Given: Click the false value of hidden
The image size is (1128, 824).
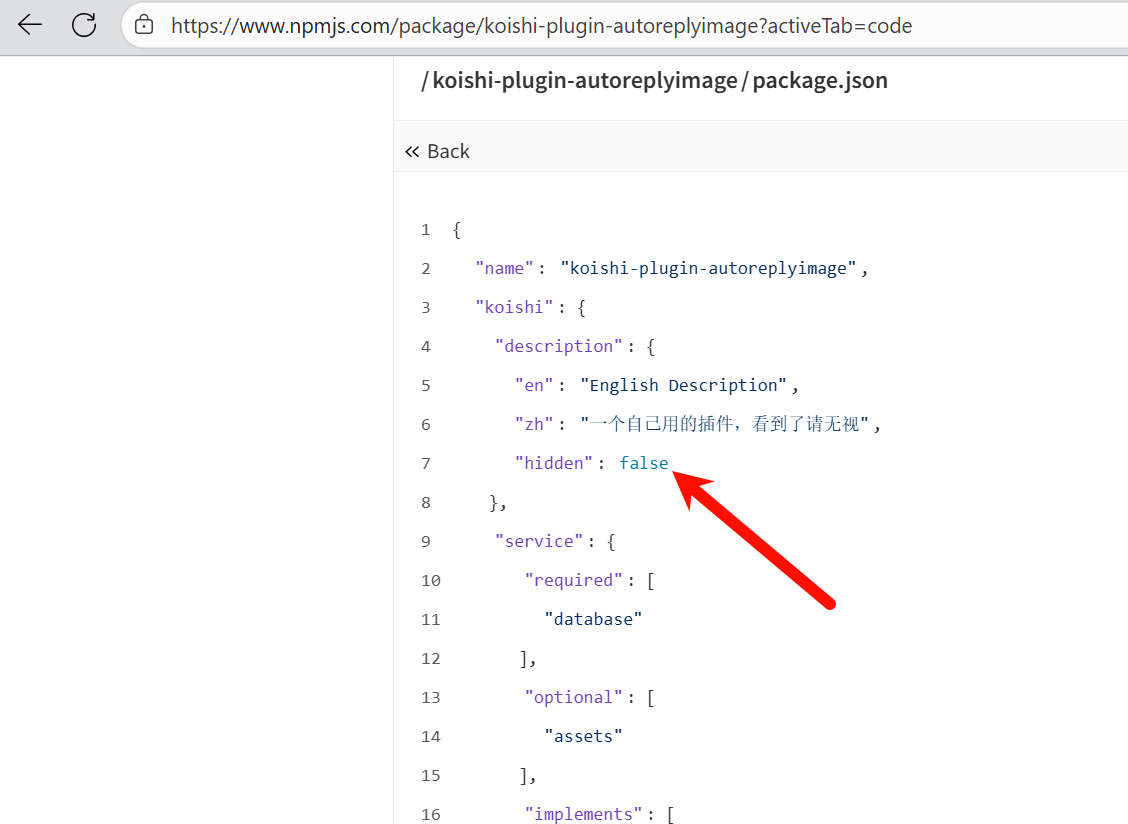Looking at the screenshot, I should pyautogui.click(x=643, y=463).
